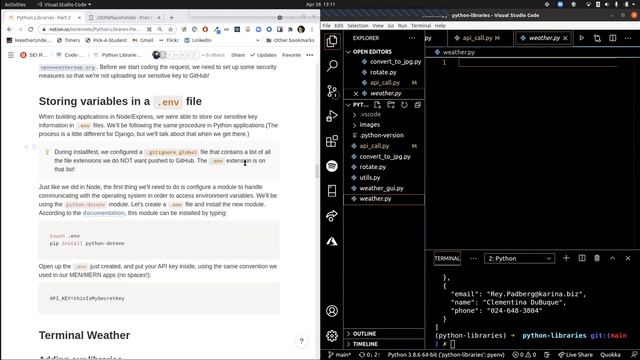Select the terminal dropdown showing 2: Python
The width and height of the screenshot is (640, 360).
520,258
